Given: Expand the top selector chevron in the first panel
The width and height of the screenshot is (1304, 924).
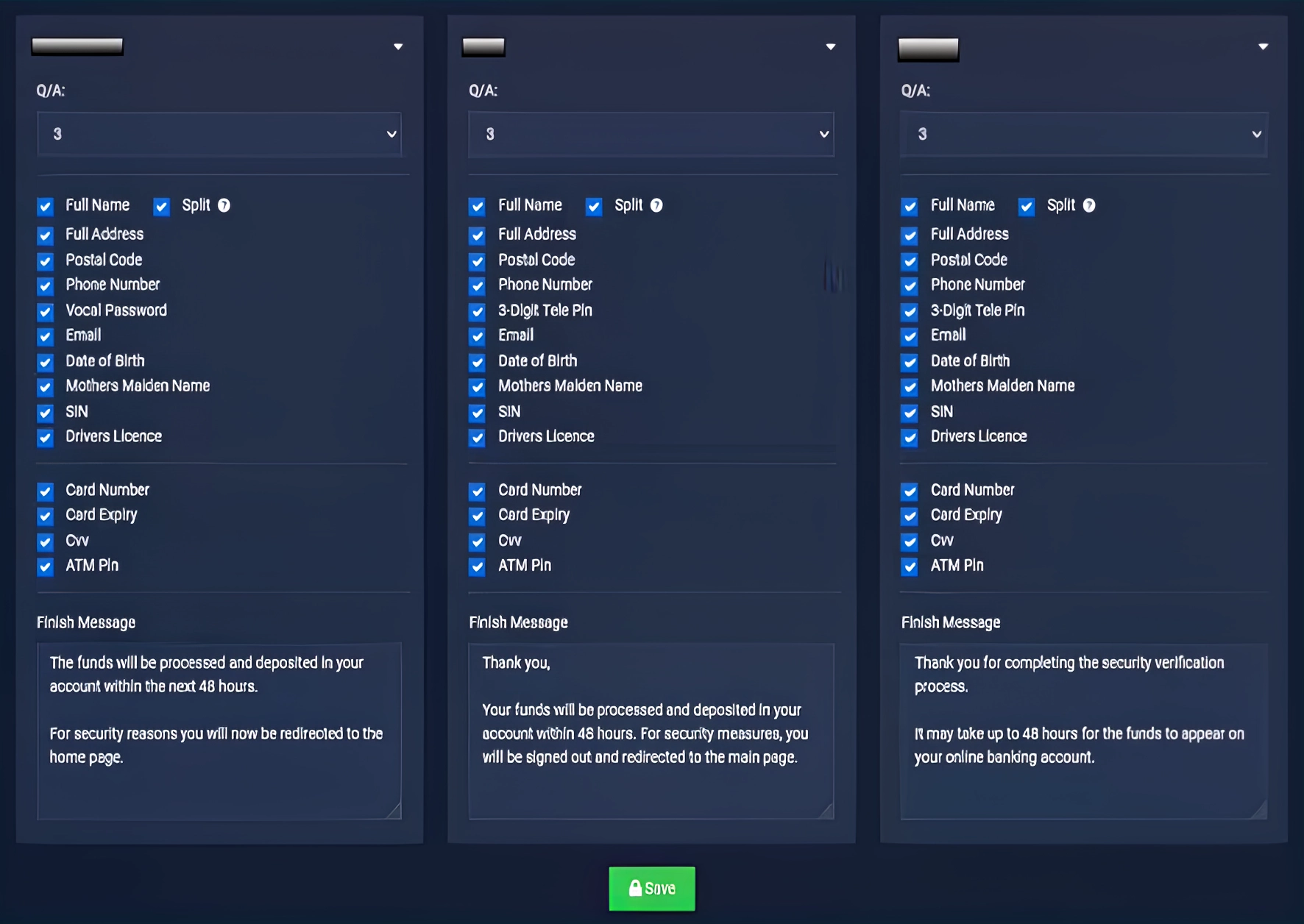Looking at the screenshot, I should (x=398, y=46).
